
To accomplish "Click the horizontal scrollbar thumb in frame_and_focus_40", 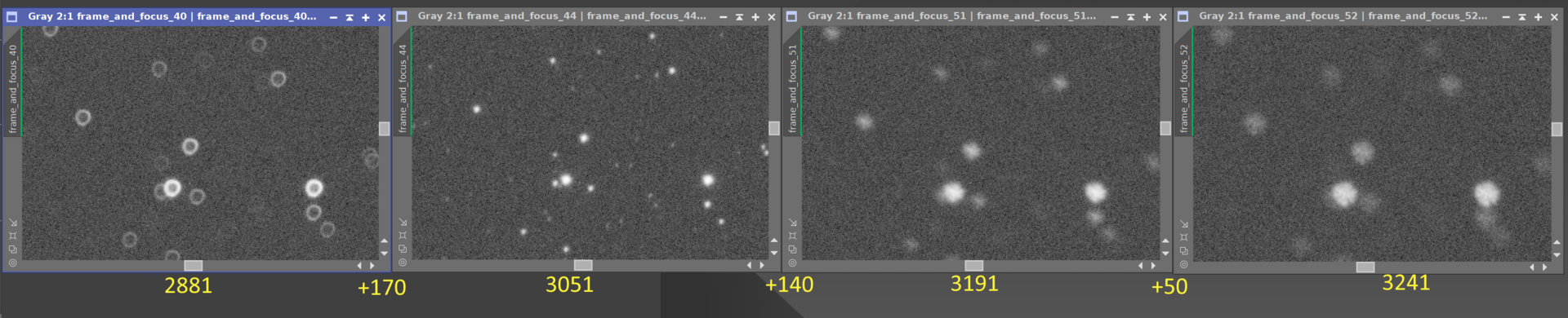I will 193,265.
